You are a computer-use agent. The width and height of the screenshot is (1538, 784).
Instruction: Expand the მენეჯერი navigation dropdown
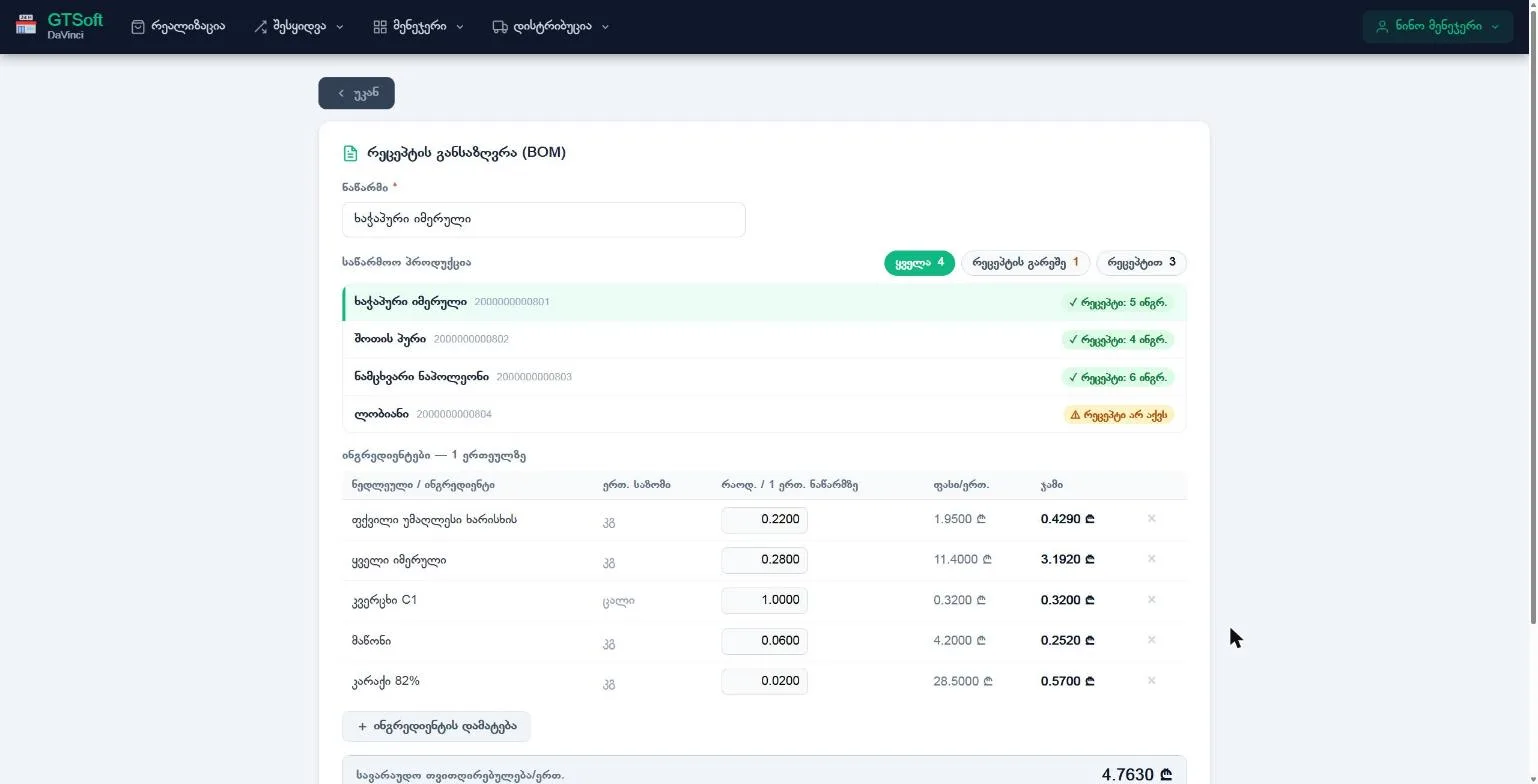[418, 27]
